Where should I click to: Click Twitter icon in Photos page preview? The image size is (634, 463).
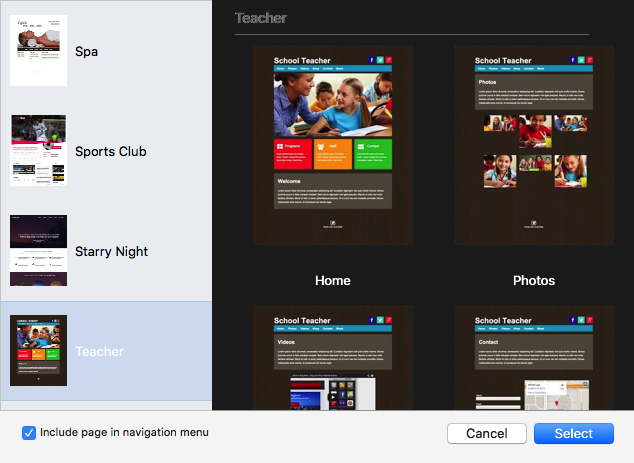pos(581,60)
